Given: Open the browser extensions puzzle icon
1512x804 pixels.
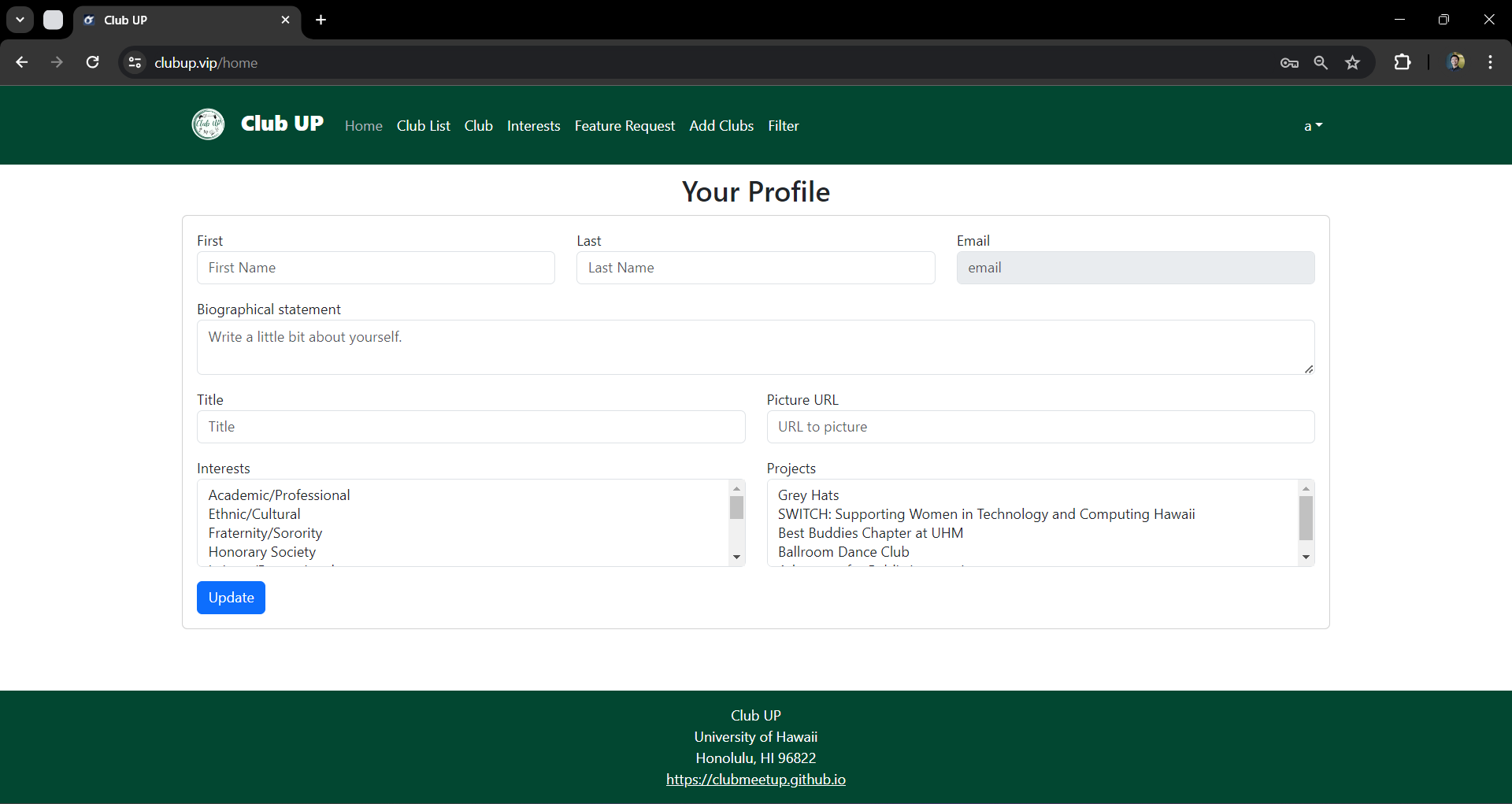Looking at the screenshot, I should pyautogui.click(x=1403, y=62).
